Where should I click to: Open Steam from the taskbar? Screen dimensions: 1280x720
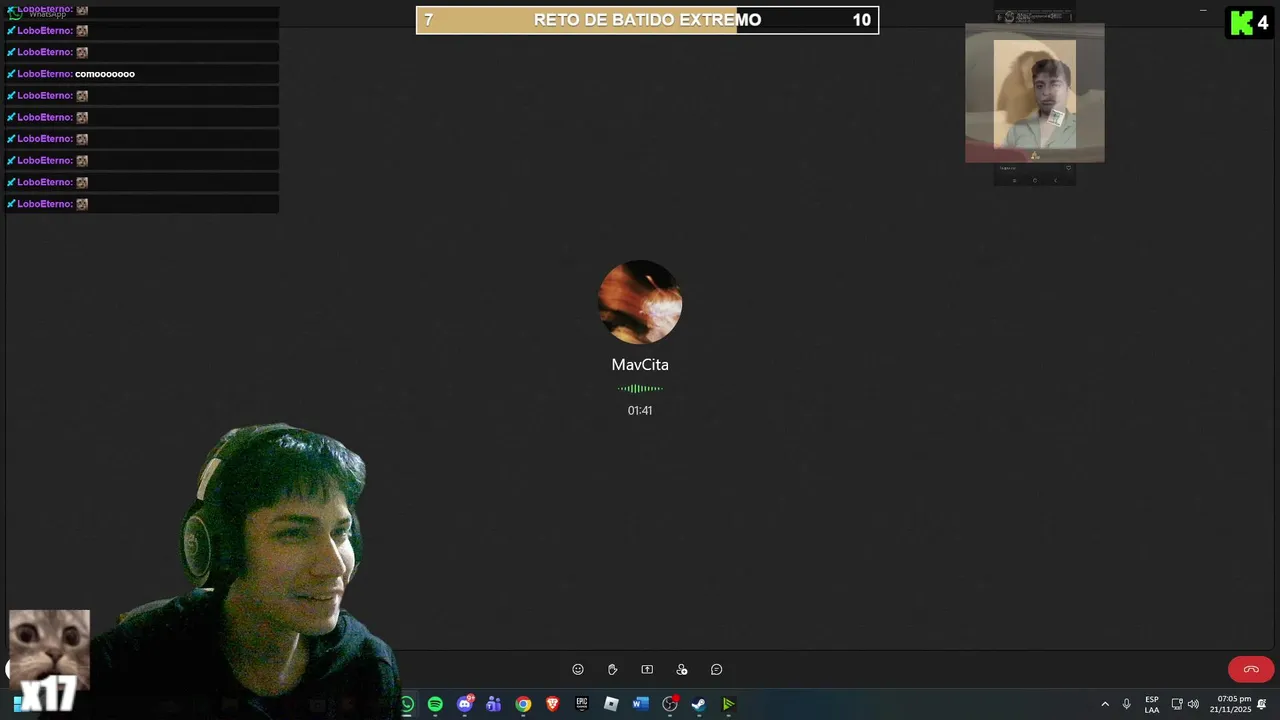[x=699, y=704]
